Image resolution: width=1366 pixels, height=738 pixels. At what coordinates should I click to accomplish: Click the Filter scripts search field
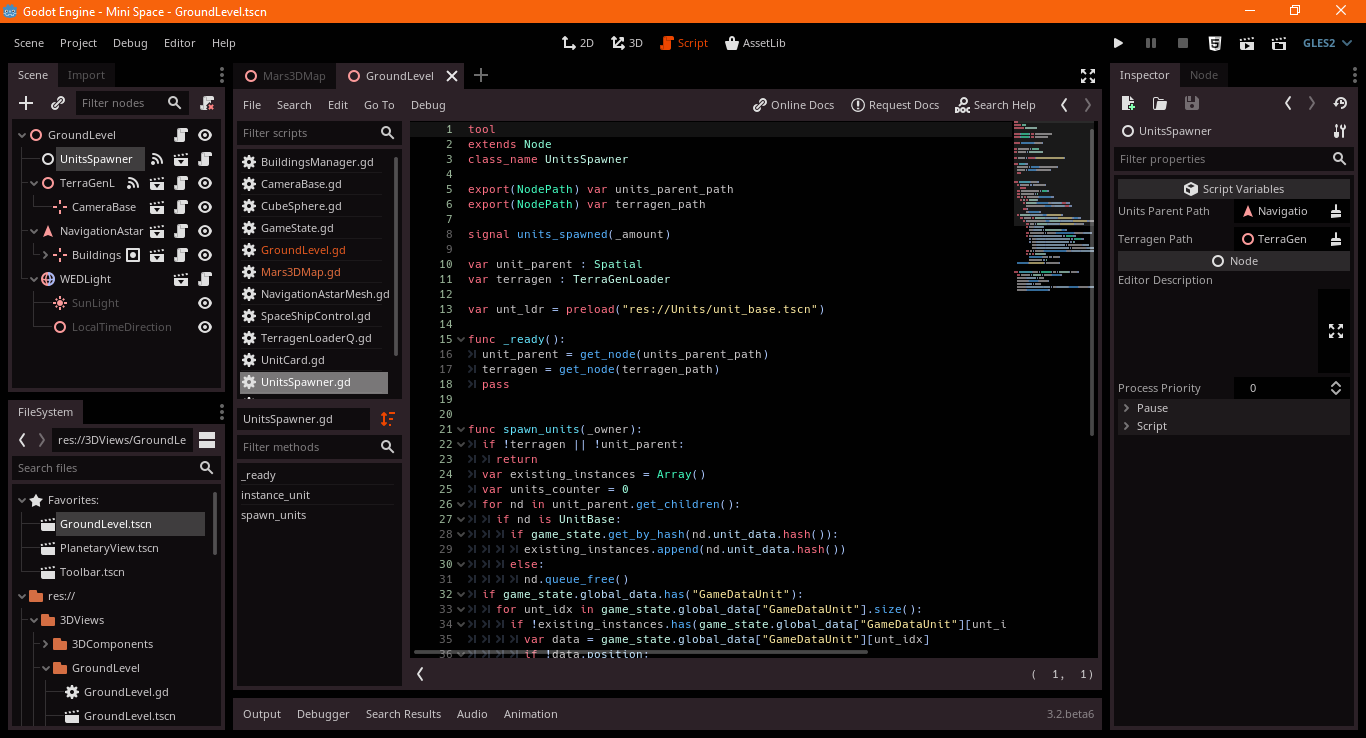(318, 133)
